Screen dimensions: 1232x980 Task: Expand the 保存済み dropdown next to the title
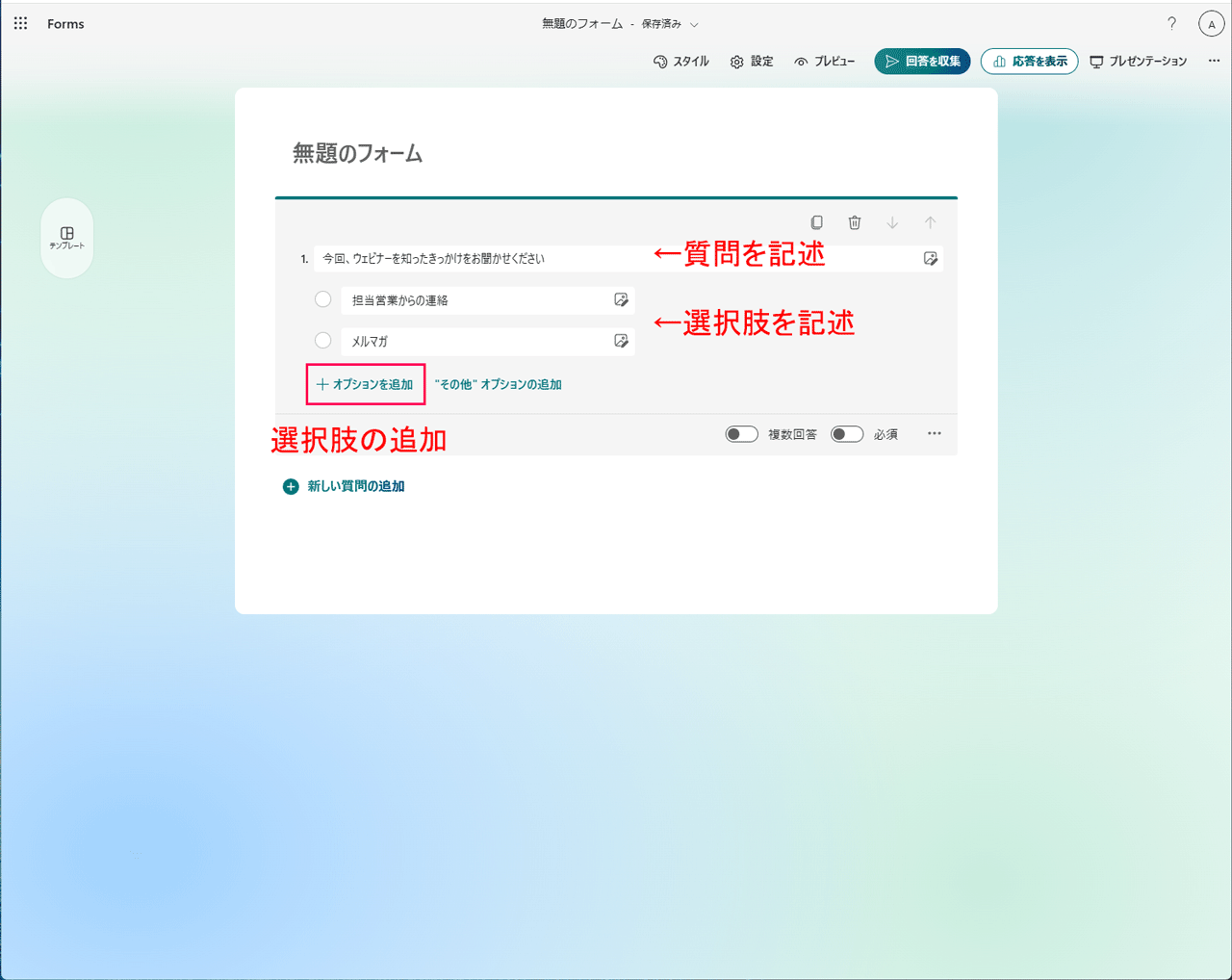tap(695, 24)
